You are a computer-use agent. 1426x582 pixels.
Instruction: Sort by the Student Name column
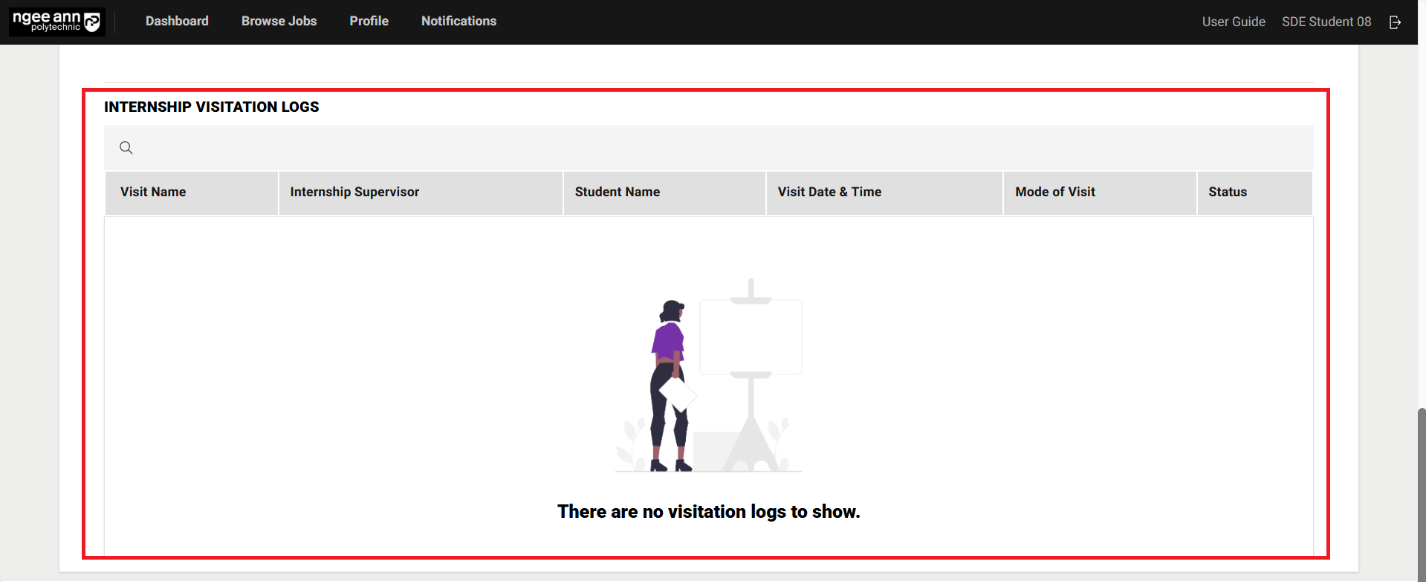pos(617,192)
